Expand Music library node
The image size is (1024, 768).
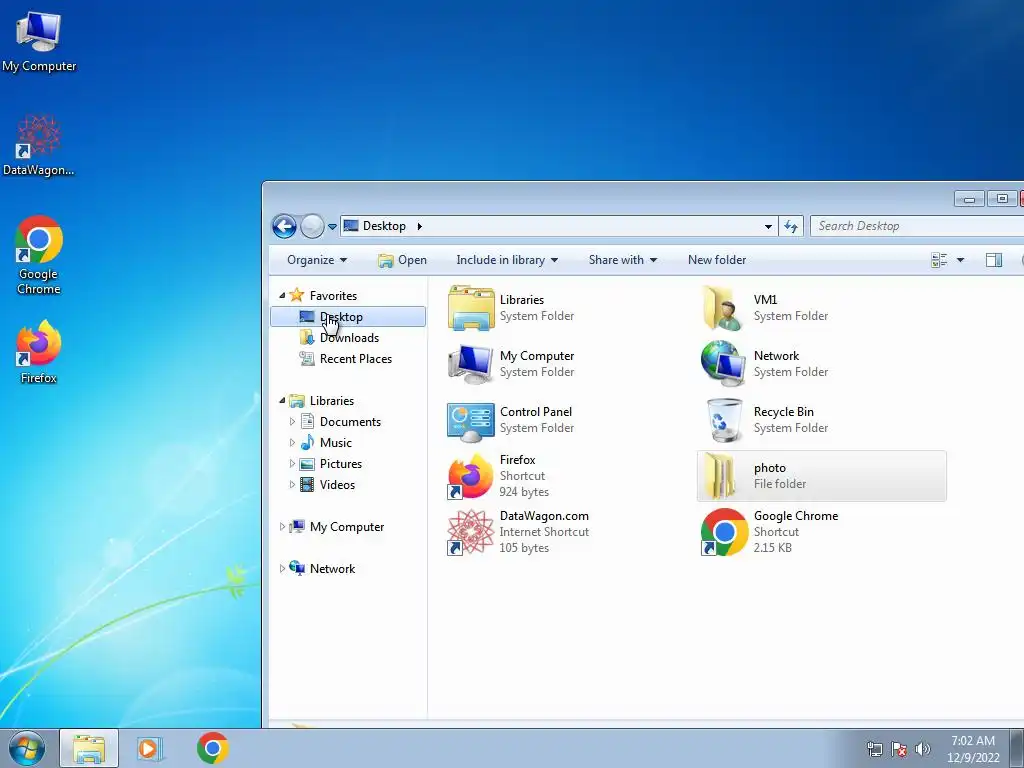(292, 443)
